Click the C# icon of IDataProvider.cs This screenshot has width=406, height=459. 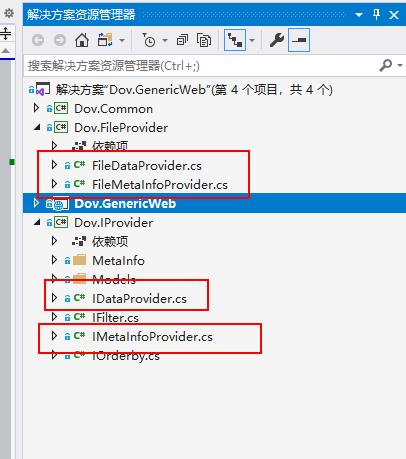coord(79,298)
